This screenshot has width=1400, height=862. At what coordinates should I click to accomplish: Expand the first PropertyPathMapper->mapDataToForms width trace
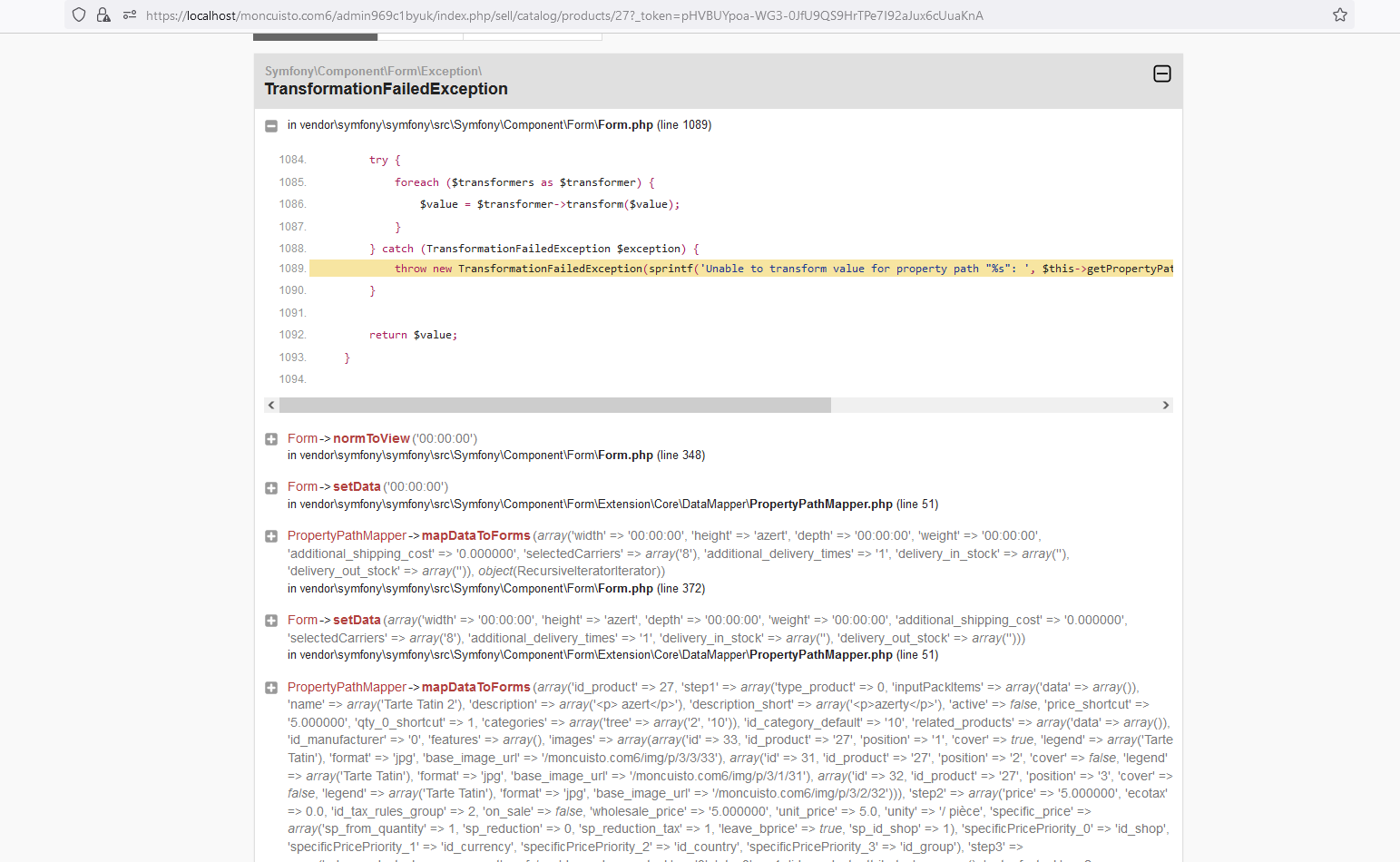click(x=270, y=536)
